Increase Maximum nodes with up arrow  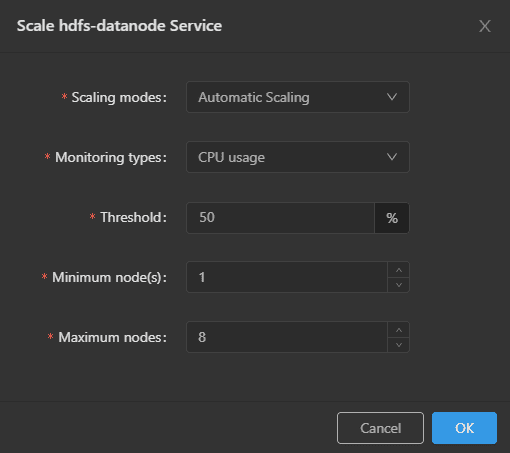pos(399,330)
